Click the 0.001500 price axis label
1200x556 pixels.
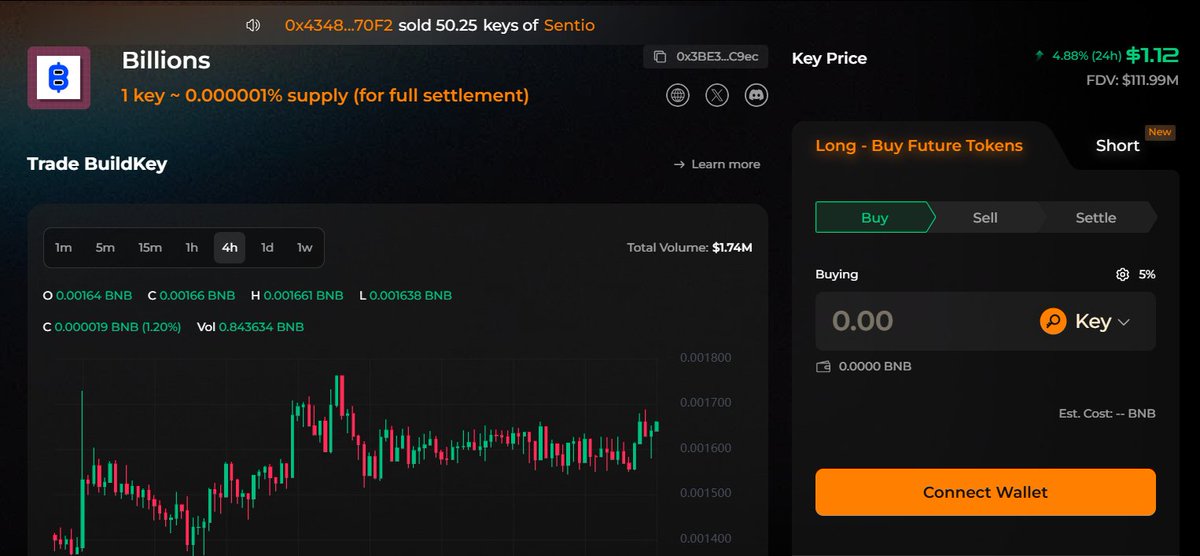coord(706,493)
